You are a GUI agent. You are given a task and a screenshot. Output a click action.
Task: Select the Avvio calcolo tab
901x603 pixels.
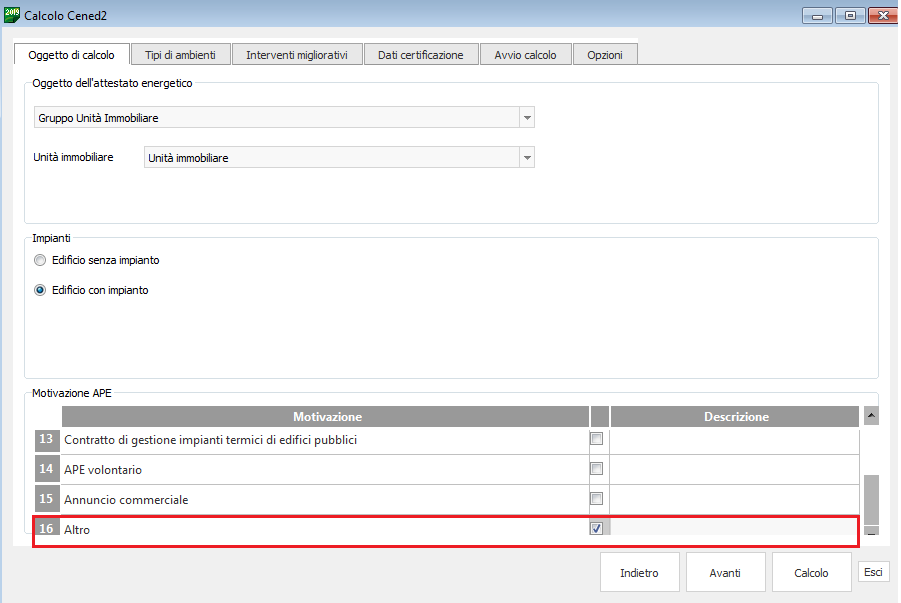click(x=525, y=55)
